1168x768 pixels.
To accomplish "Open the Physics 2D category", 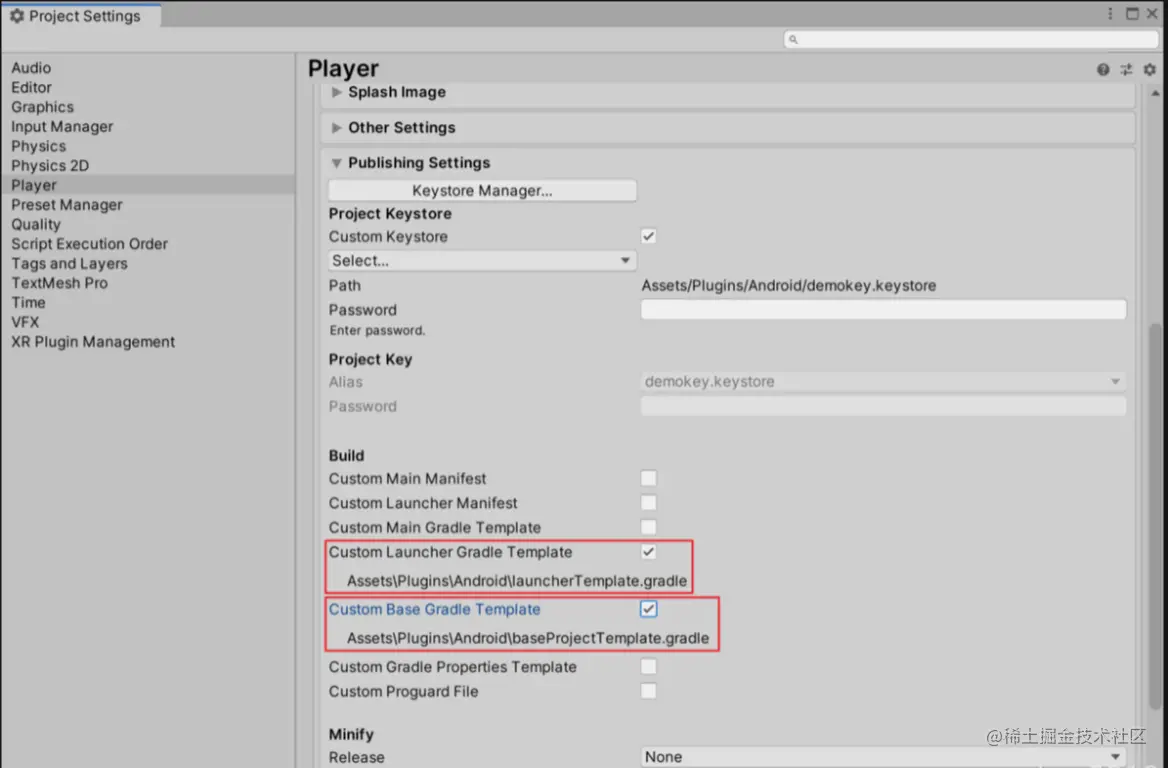I will pos(50,165).
